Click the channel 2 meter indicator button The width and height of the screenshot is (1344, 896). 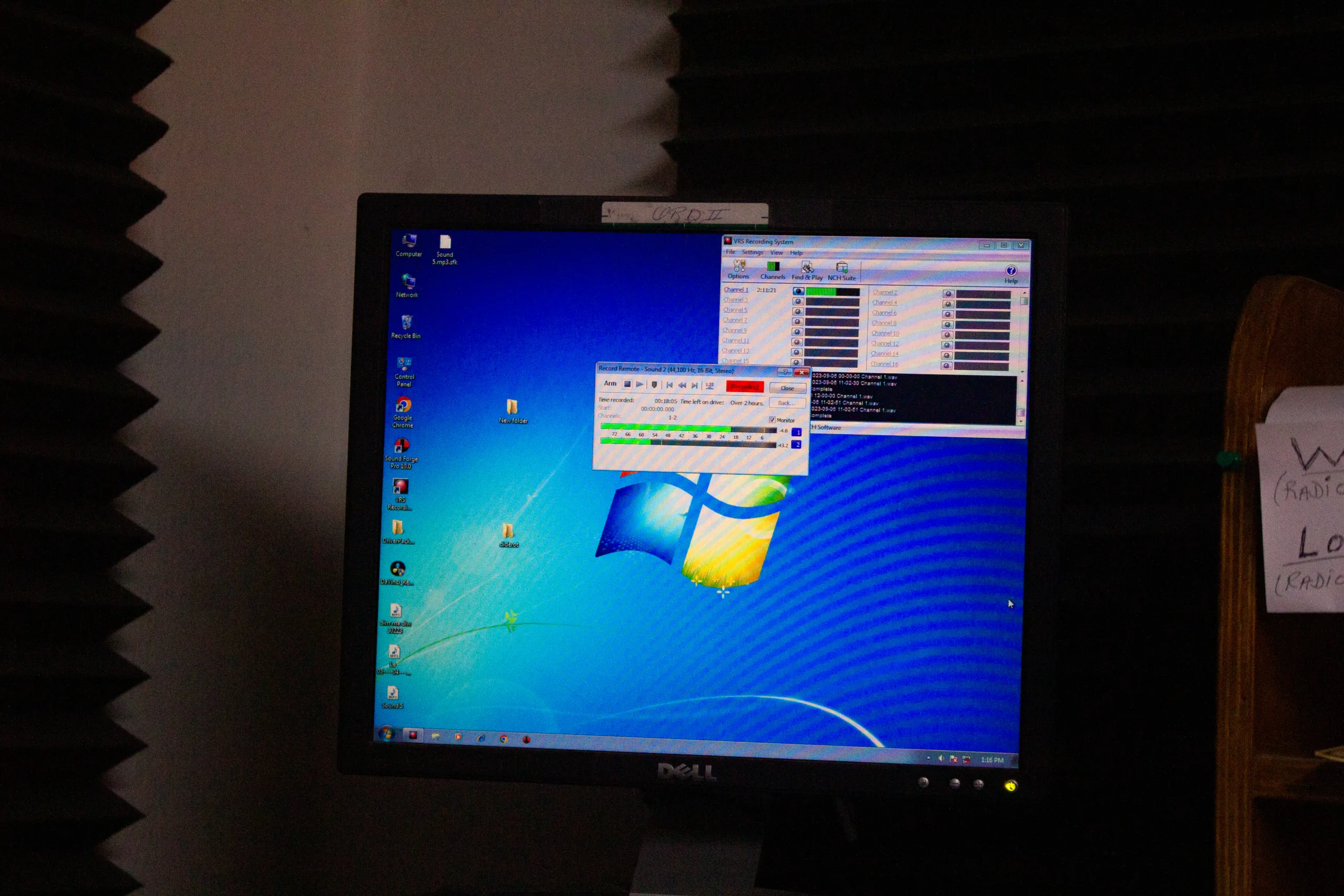click(796, 445)
